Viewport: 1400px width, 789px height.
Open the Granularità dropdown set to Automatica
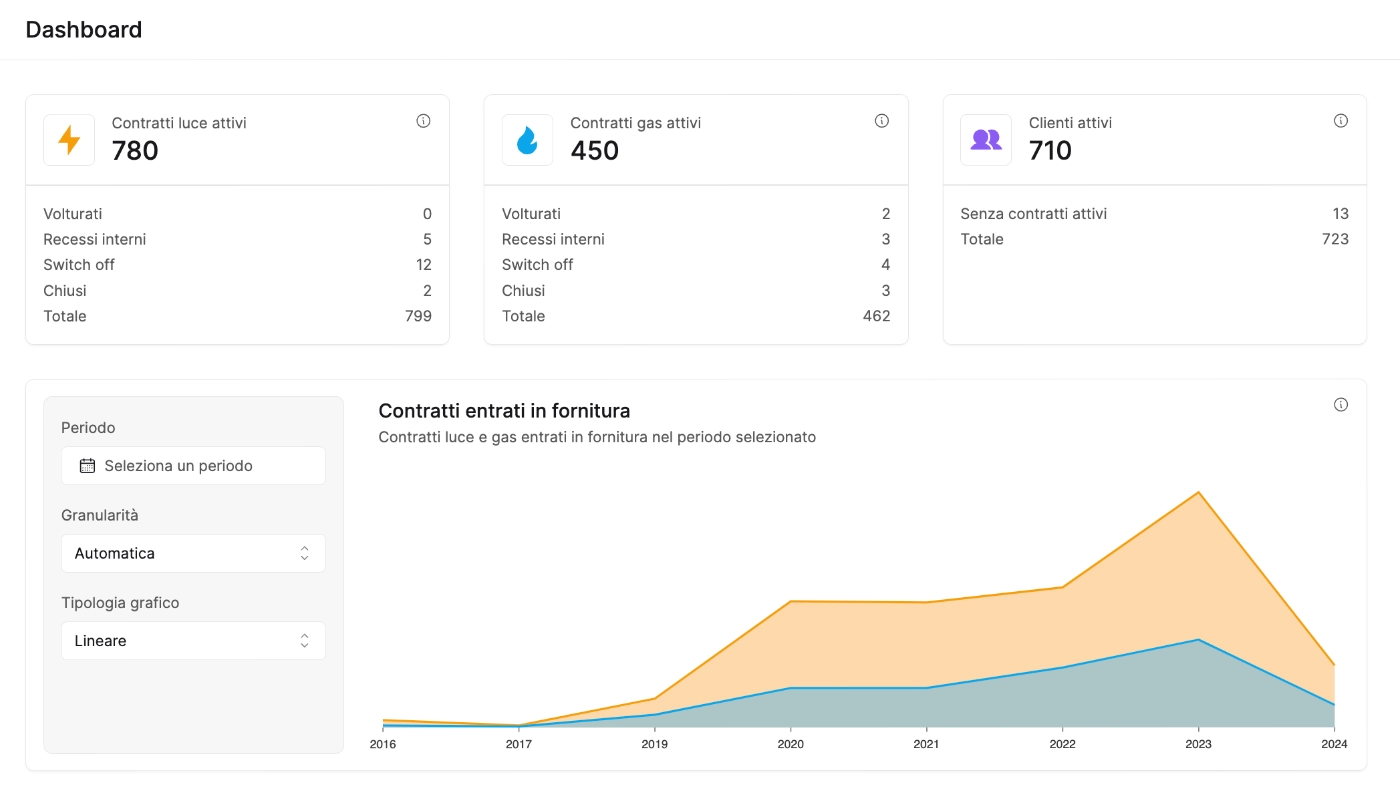(x=193, y=553)
